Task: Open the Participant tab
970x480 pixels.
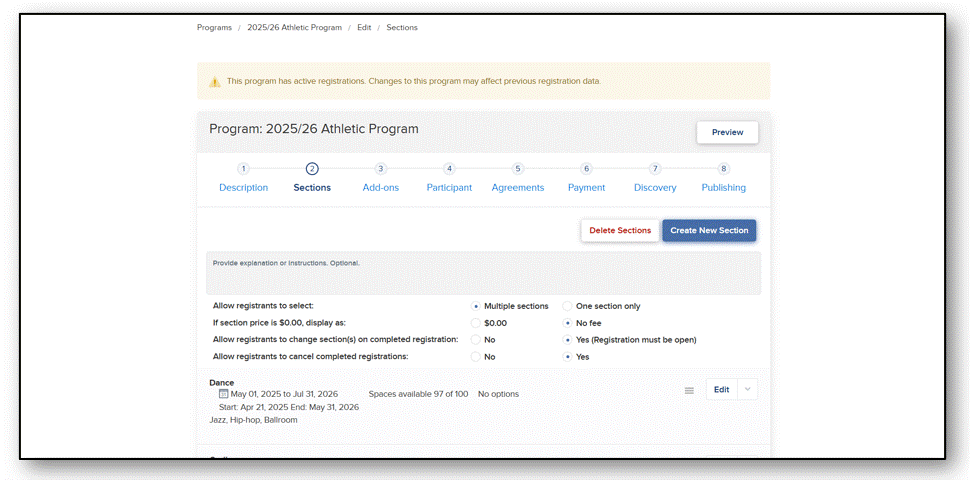Action: point(450,187)
